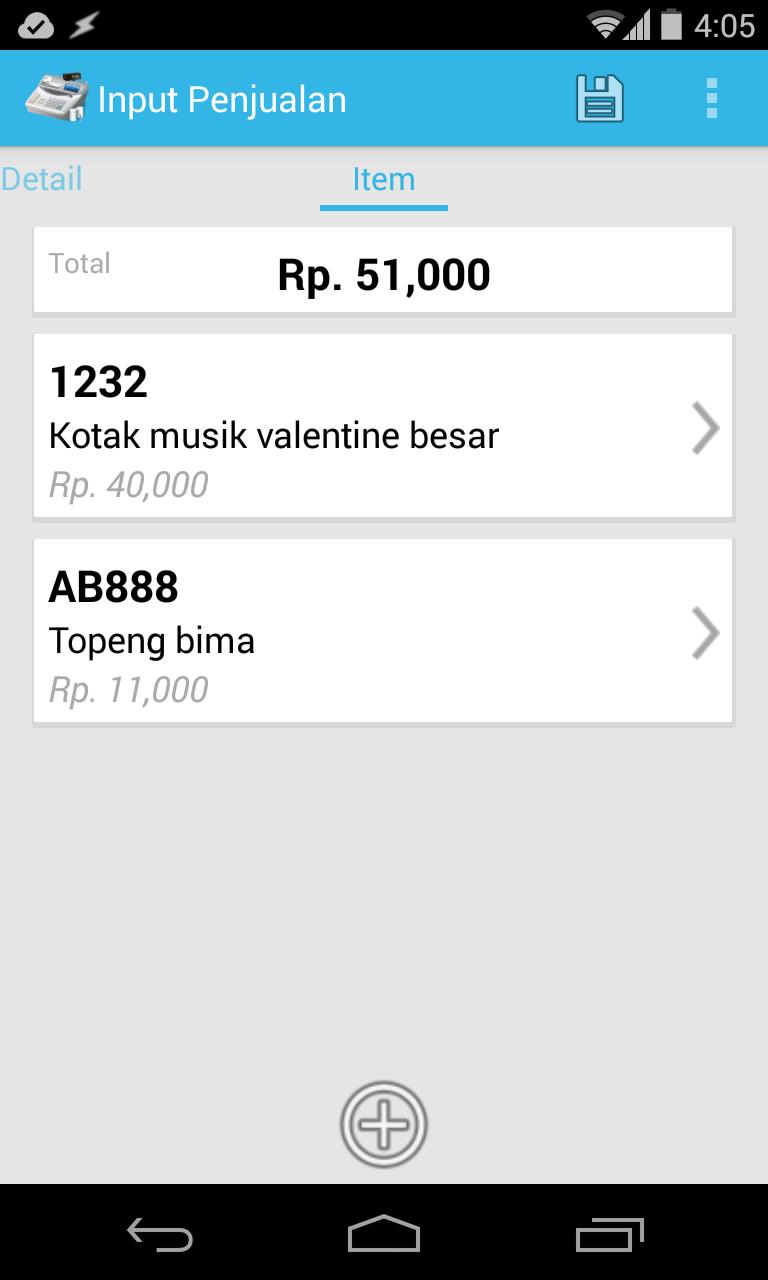
Task: Tap the AB888 item code
Action: [x=114, y=588]
